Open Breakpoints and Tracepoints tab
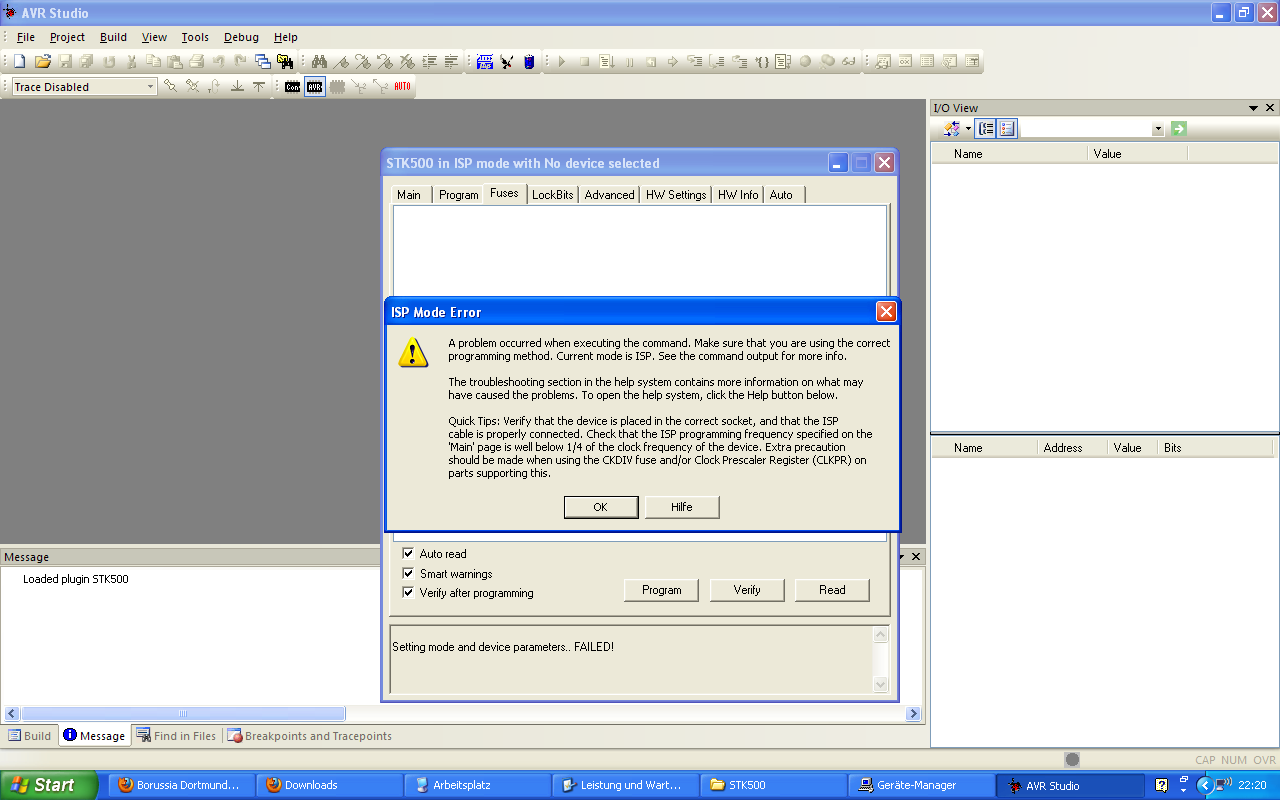 pos(310,736)
